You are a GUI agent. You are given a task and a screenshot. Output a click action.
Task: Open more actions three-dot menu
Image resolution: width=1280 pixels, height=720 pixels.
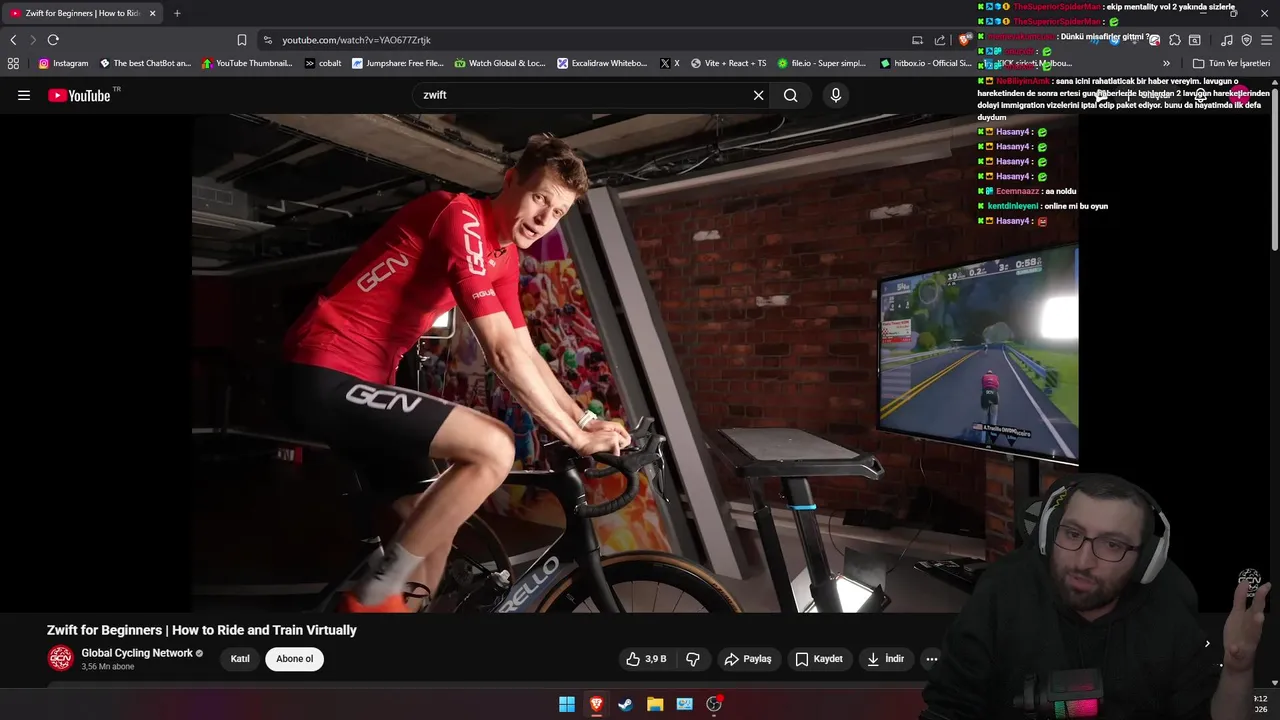pyautogui.click(x=932, y=659)
